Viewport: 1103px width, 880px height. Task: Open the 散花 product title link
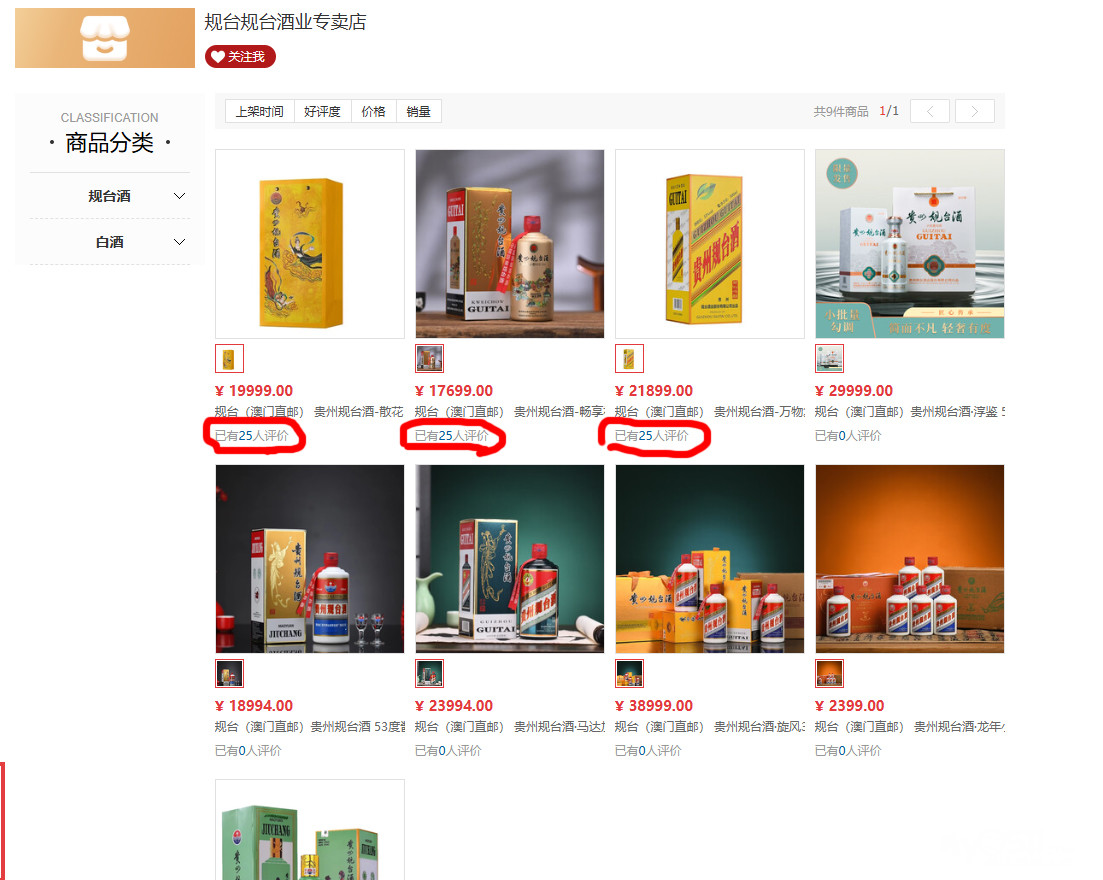[x=309, y=412]
